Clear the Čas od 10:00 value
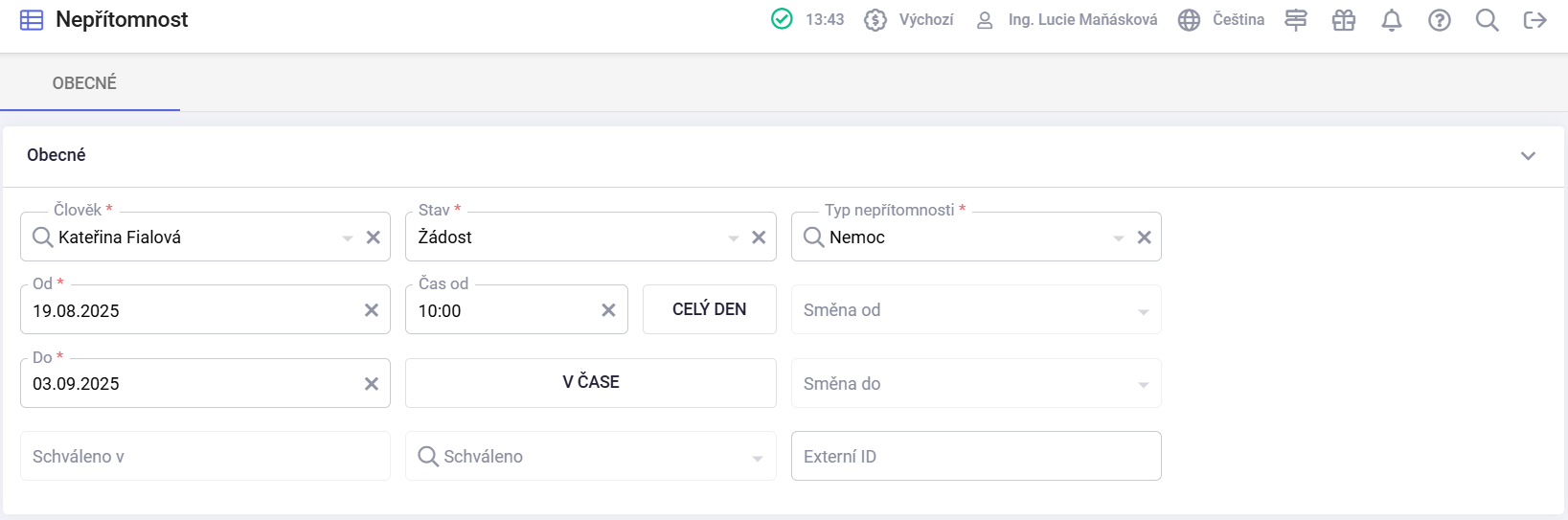The width and height of the screenshot is (1568, 520). 608,310
